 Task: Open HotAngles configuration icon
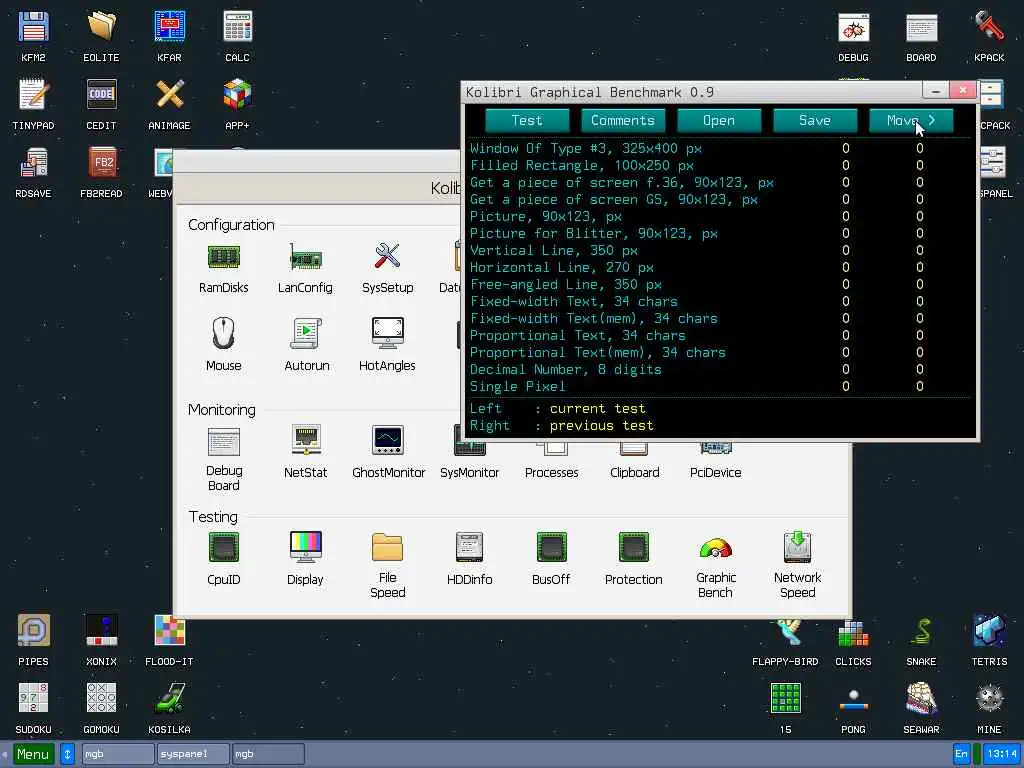(387, 332)
